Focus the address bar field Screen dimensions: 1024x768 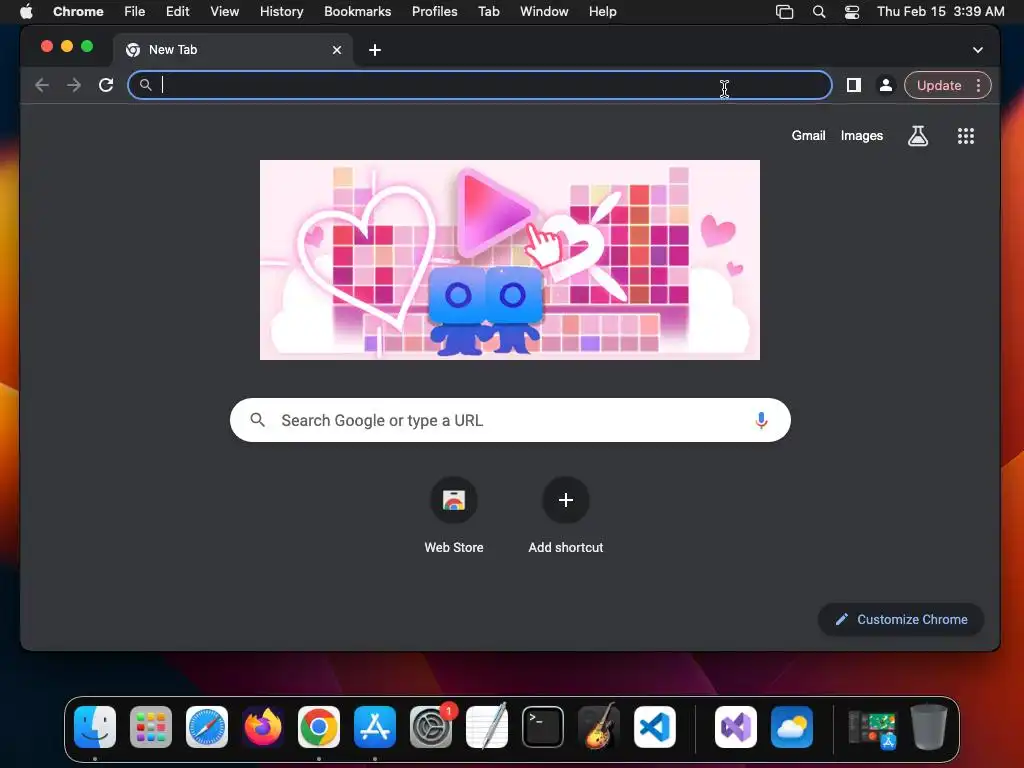click(x=480, y=85)
